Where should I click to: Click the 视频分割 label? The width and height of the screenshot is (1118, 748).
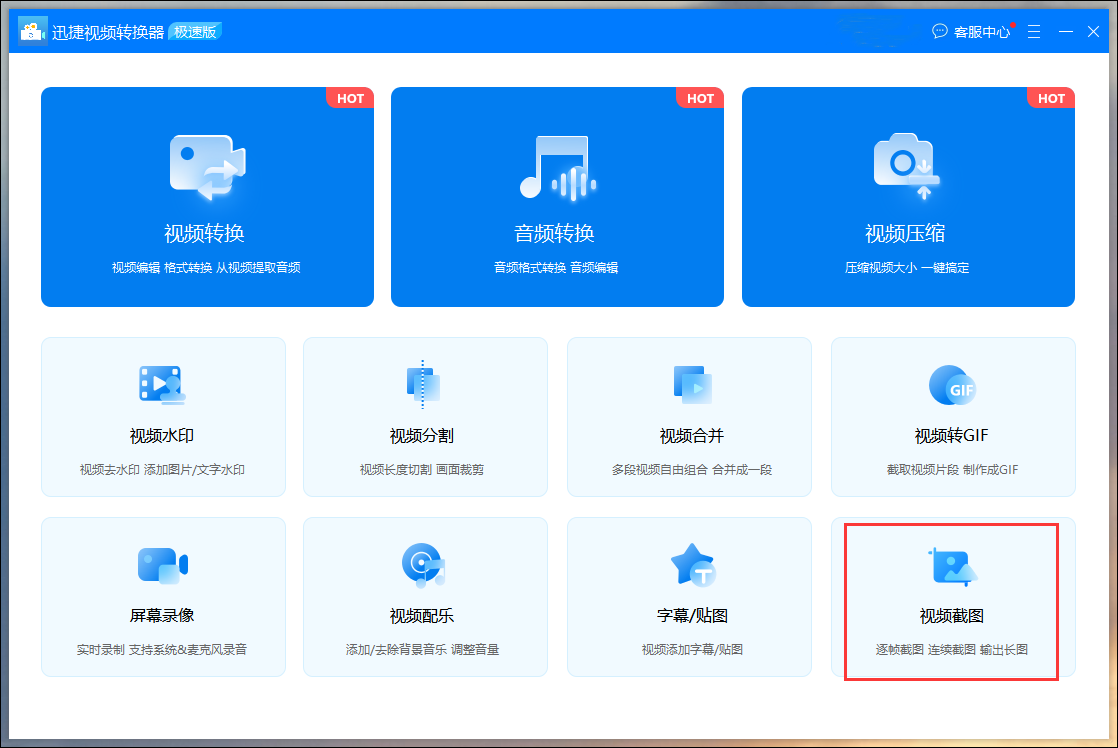tap(422, 436)
